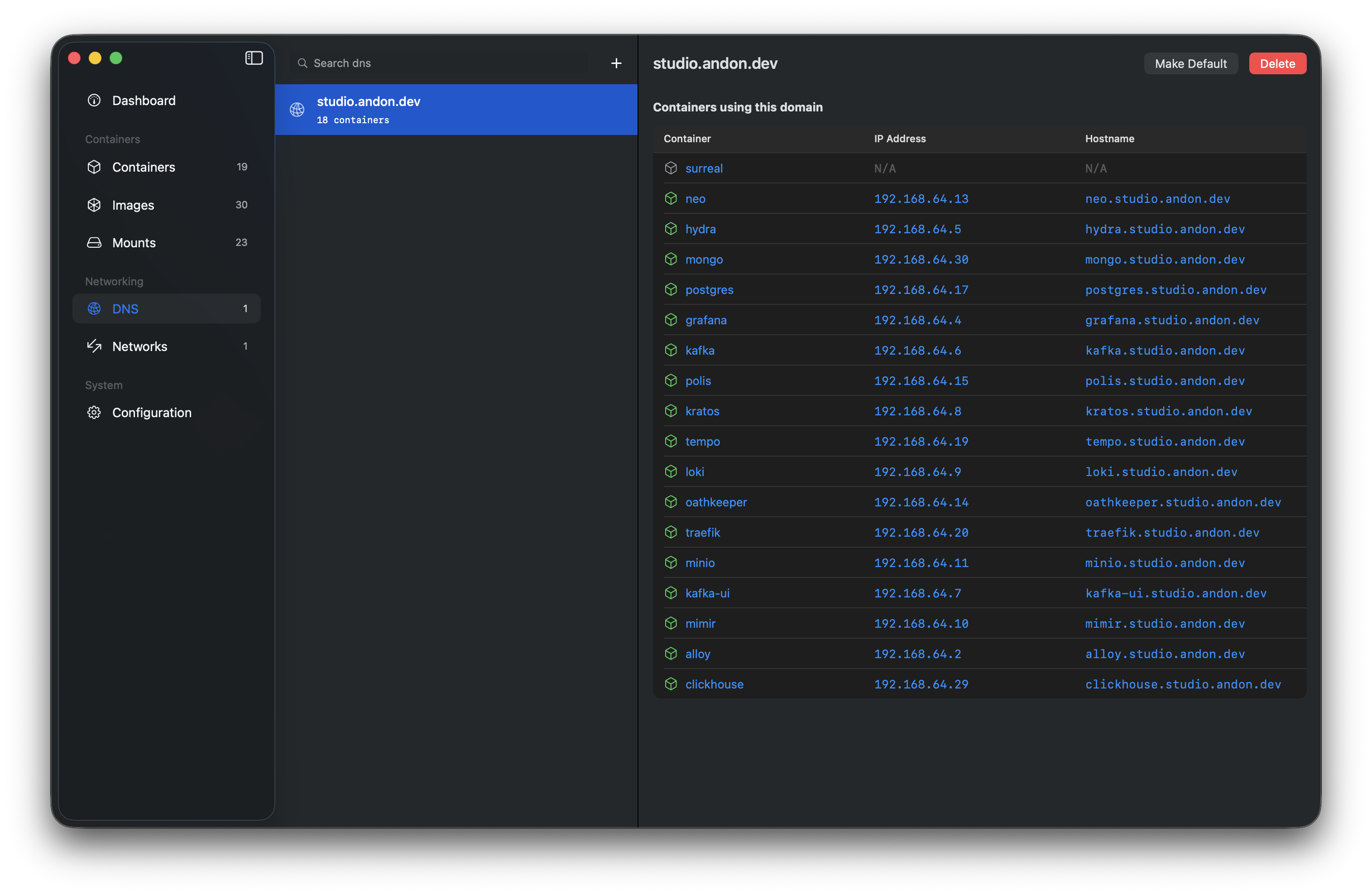Click the green cube icon for hydra

pyautogui.click(x=671, y=229)
